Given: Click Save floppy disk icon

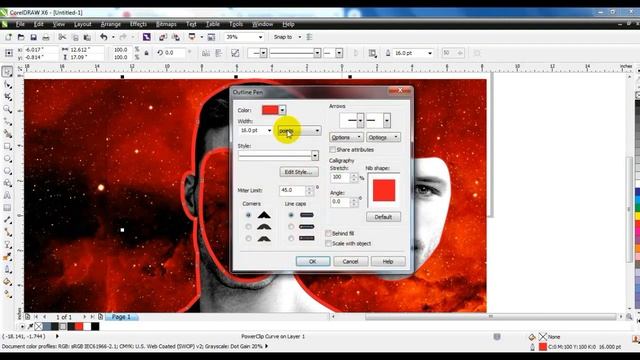Looking at the screenshot, I should pos(33,37).
